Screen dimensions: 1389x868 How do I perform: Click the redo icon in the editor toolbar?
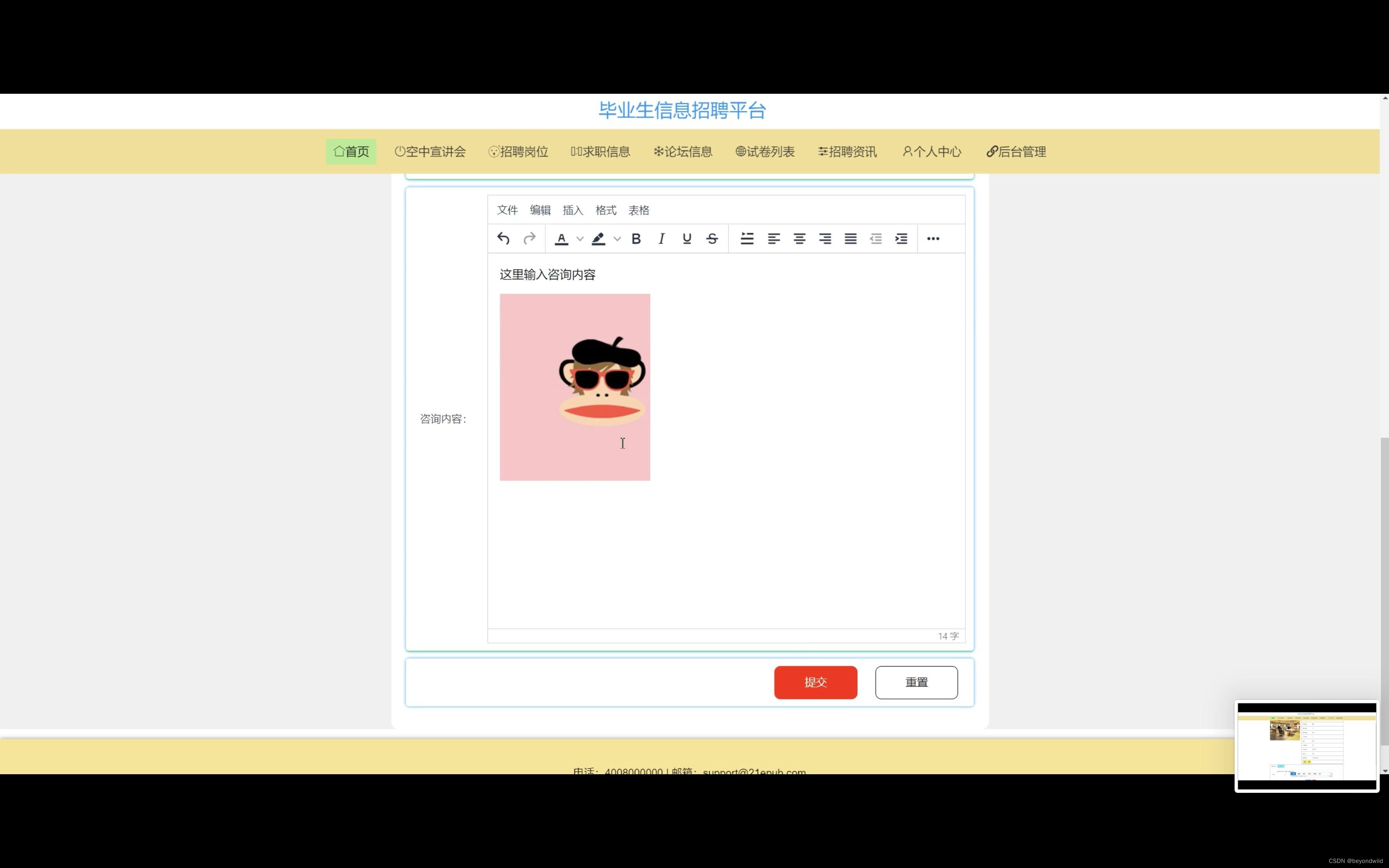(529, 238)
